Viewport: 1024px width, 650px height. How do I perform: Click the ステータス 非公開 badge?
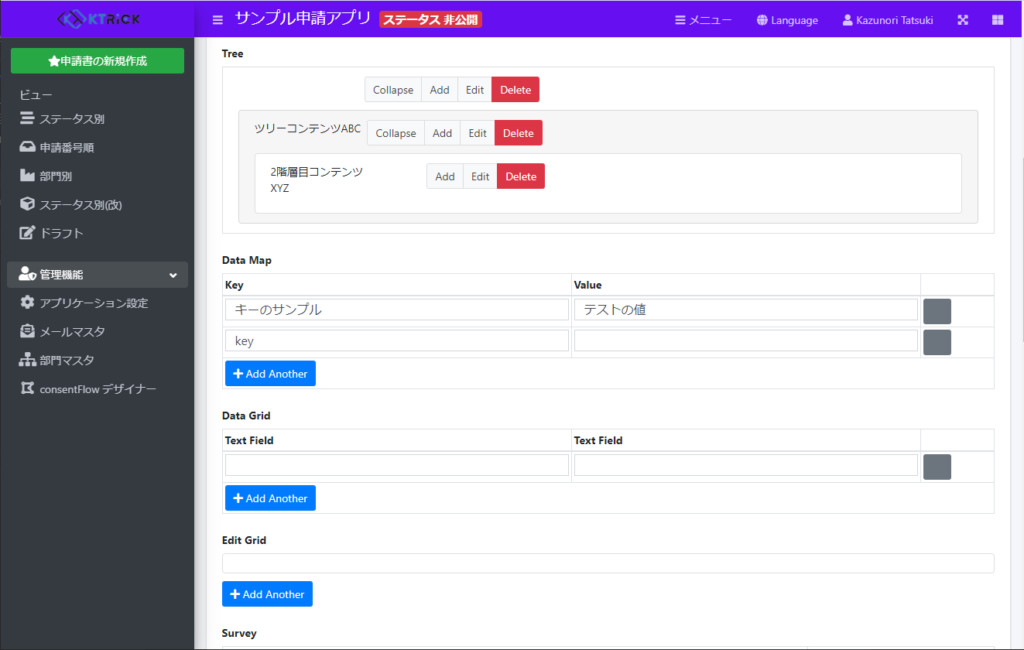430,20
